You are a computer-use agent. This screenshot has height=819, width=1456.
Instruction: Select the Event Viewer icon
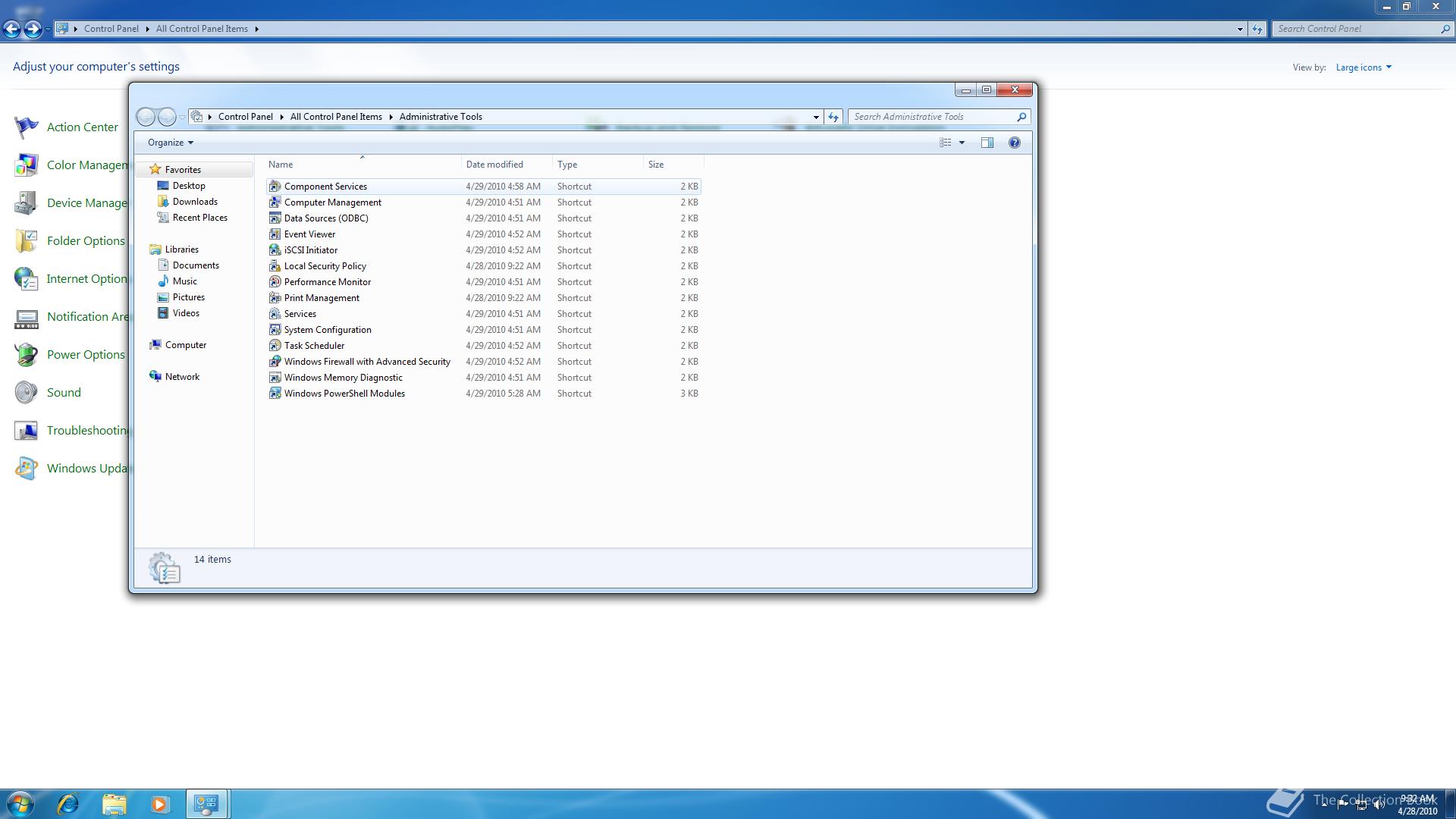[275, 234]
